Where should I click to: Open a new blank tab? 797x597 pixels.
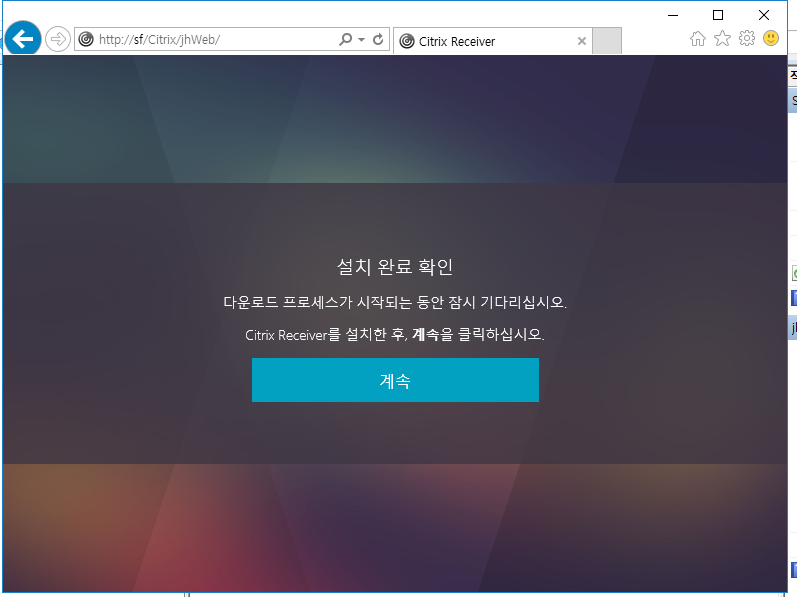607,41
